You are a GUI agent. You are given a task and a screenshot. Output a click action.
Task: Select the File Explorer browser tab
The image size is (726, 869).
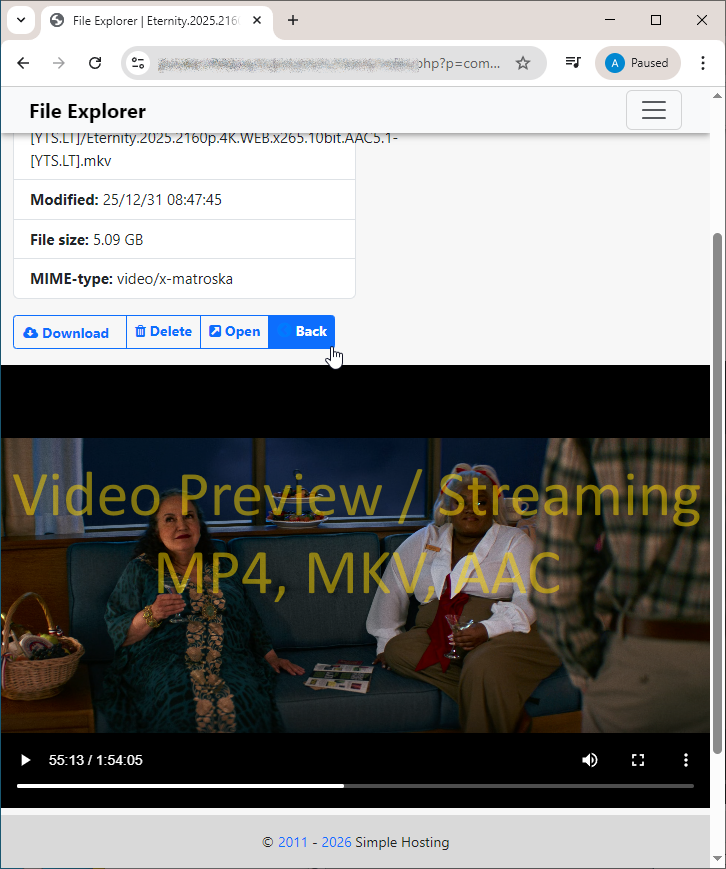point(156,21)
